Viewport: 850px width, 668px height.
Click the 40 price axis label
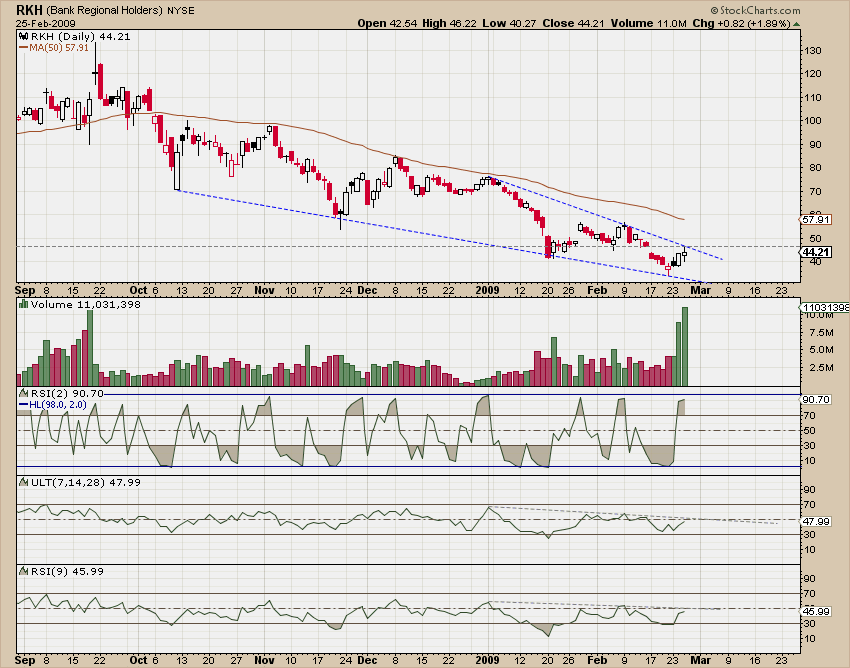click(815, 261)
